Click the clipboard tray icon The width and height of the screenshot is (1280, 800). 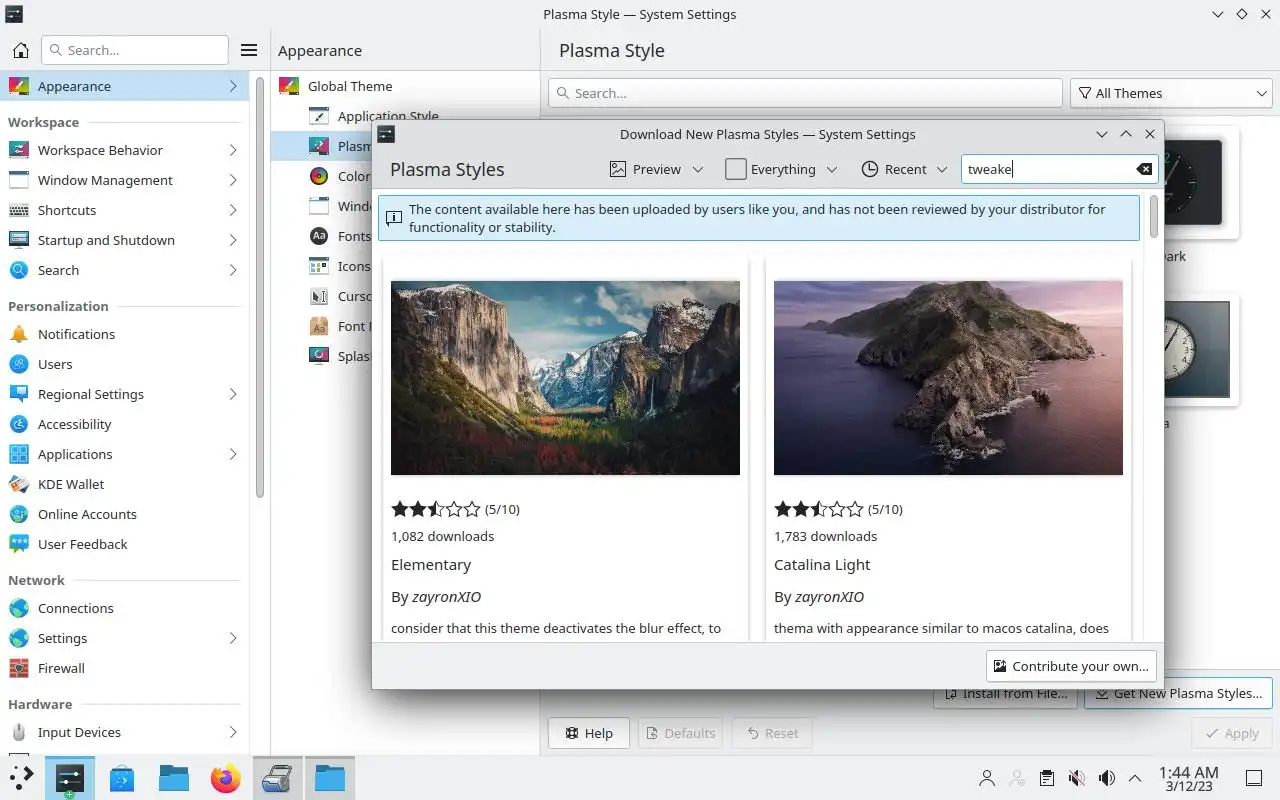1046,778
